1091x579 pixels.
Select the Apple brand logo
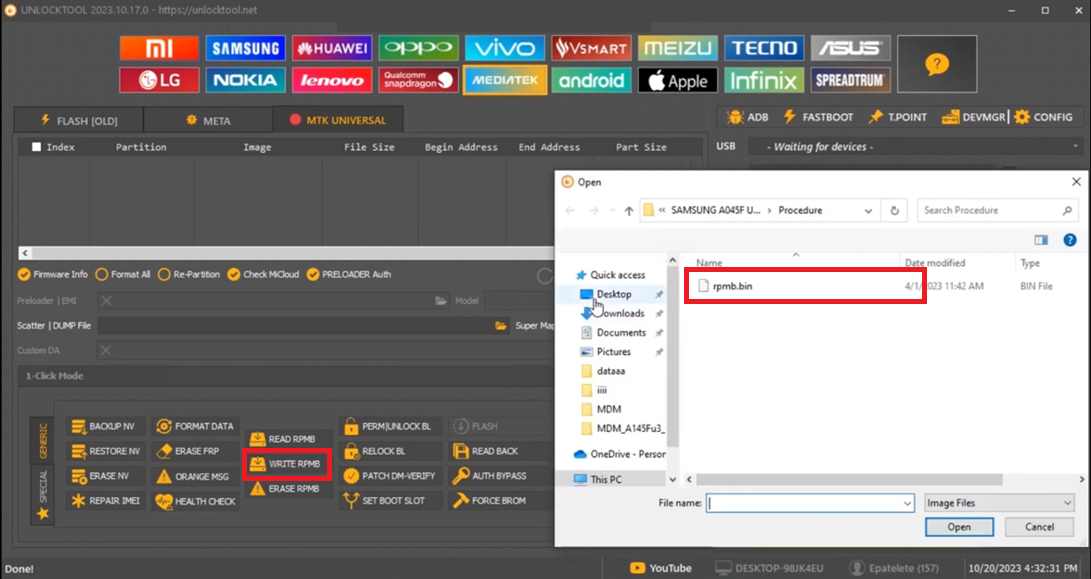[x=678, y=80]
